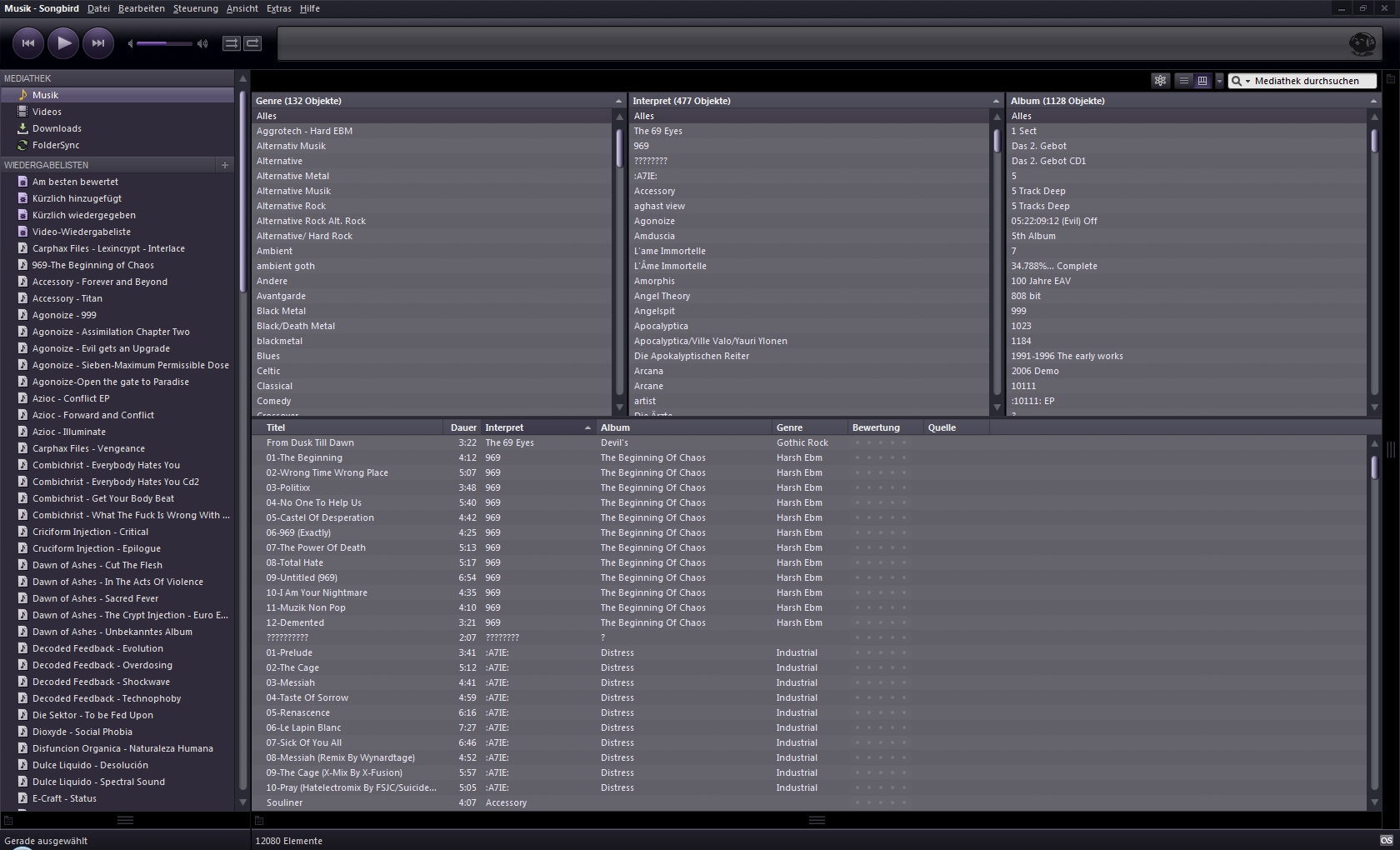Skip to the previous track

point(27,43)
